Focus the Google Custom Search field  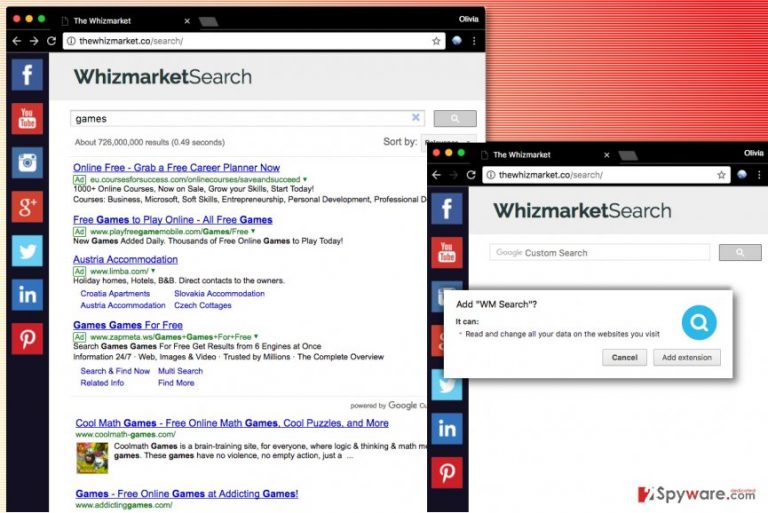[600, 252]
